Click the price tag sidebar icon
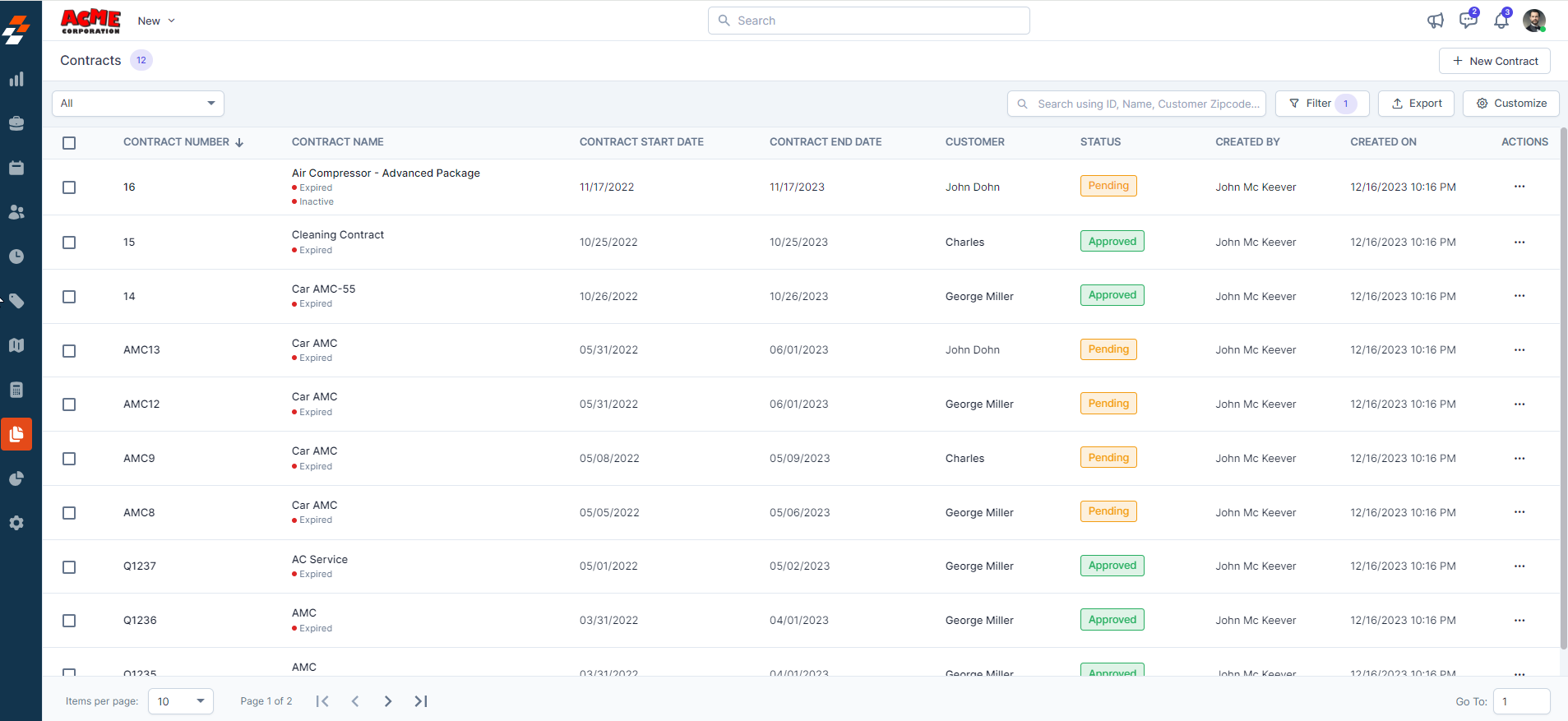The image size is (1568, 721). tap(16, 301)
